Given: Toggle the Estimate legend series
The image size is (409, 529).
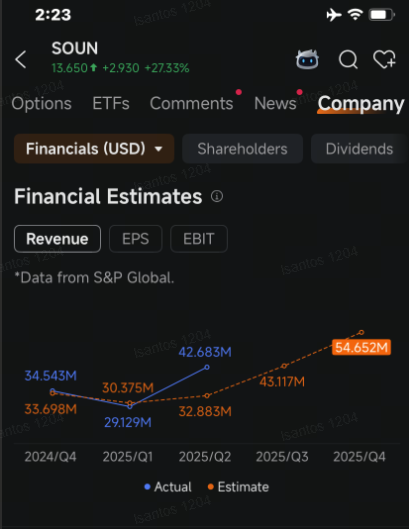Looking at the screenshot, I should click(238, 487).
